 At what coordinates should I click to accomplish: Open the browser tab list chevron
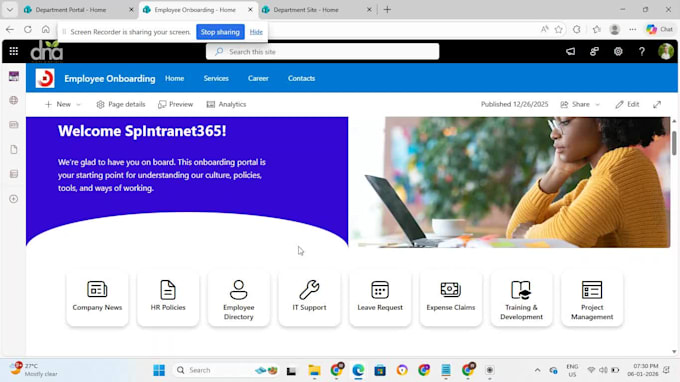point(10,10)
